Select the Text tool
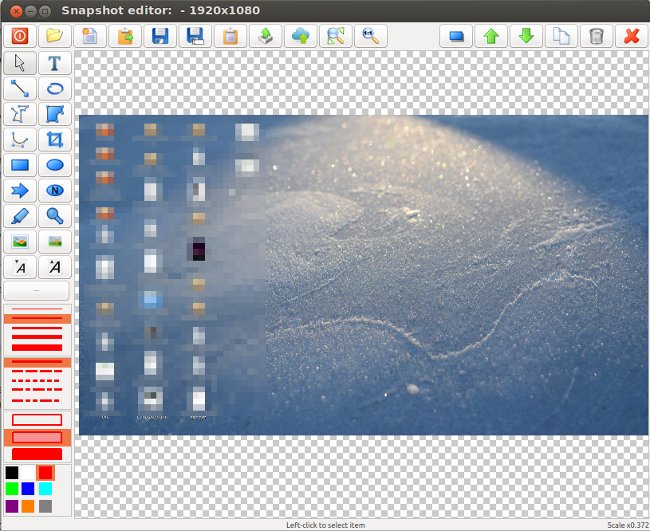The height and width of the screenshot is (531, 650). [55, 63]
